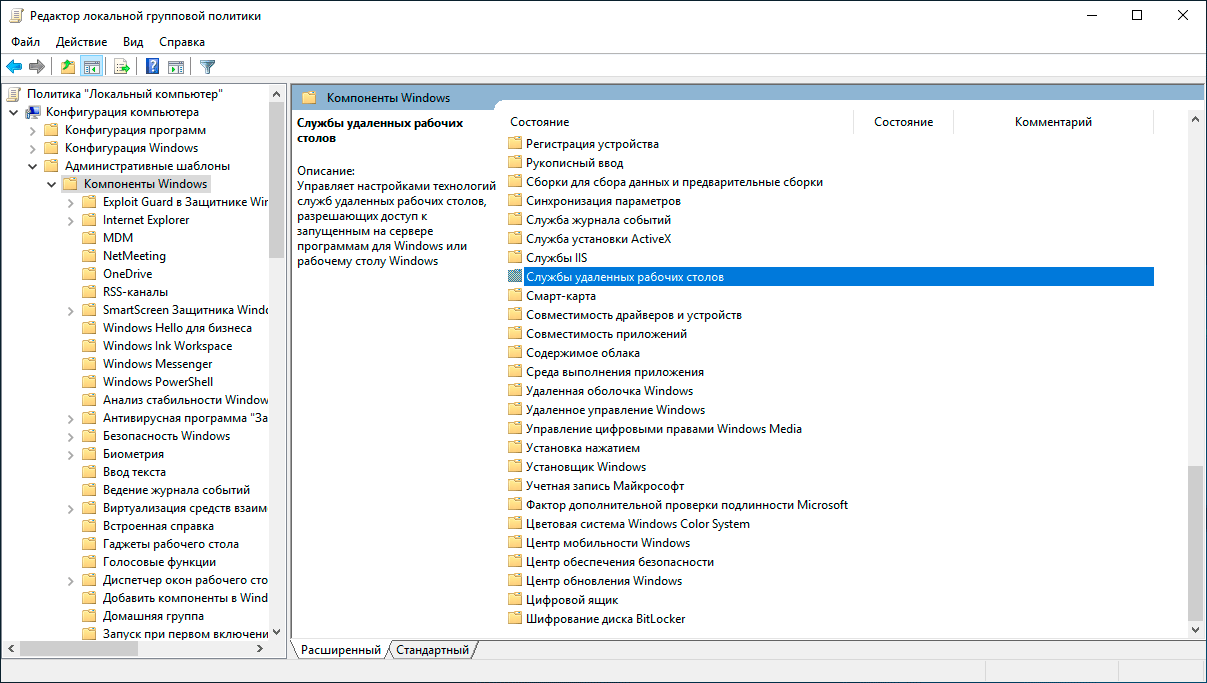
Task: Click the tree pane horizontal scrollbar thumb
Action: (x=100, y=649)
